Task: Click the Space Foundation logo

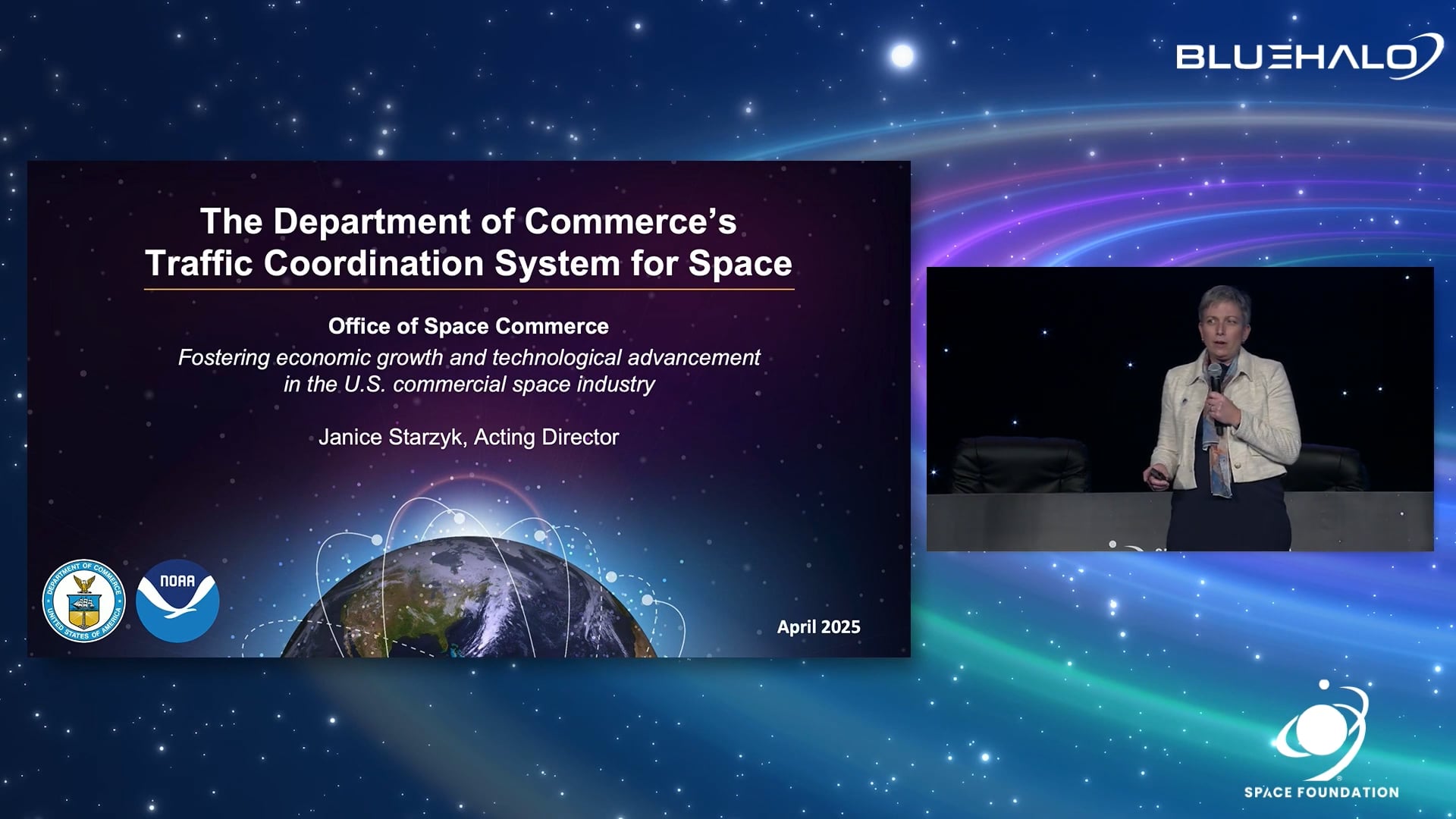Action: (x=1322, y=740)
